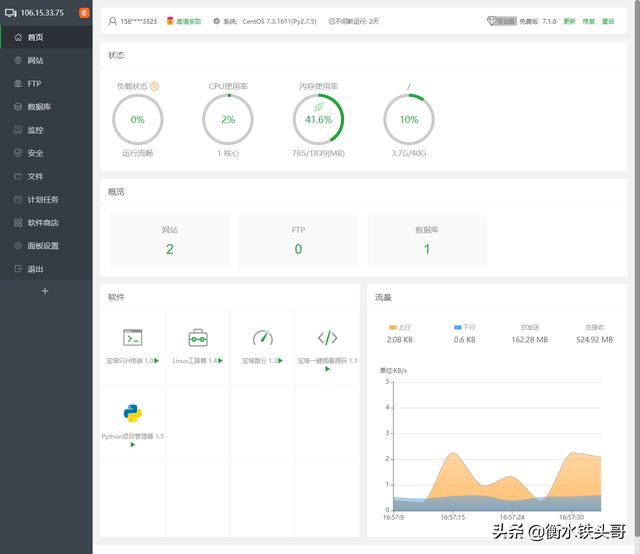Click the 16:57:15 time label on chart

(453, 517)
